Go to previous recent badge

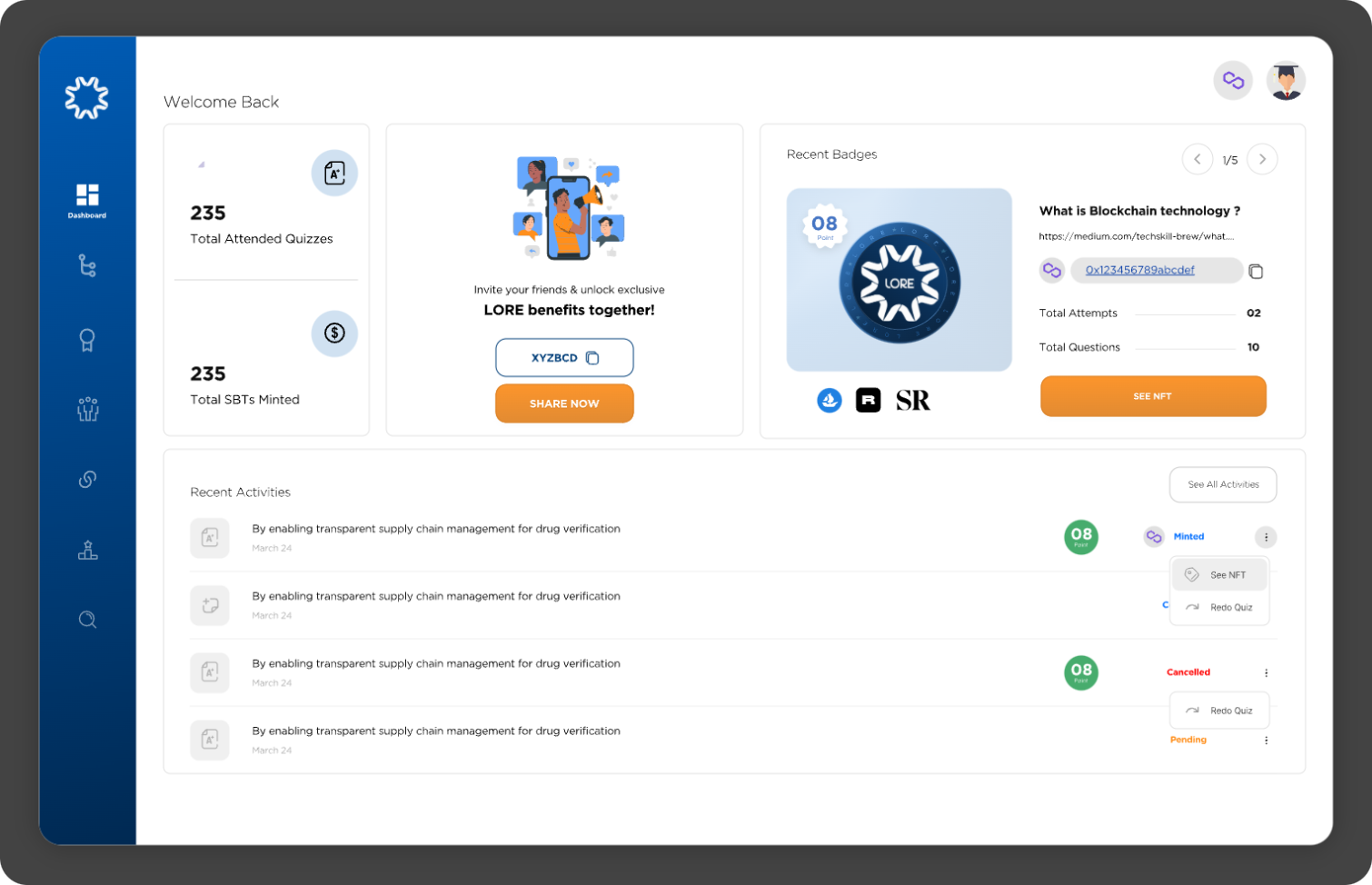(1197, 159)
